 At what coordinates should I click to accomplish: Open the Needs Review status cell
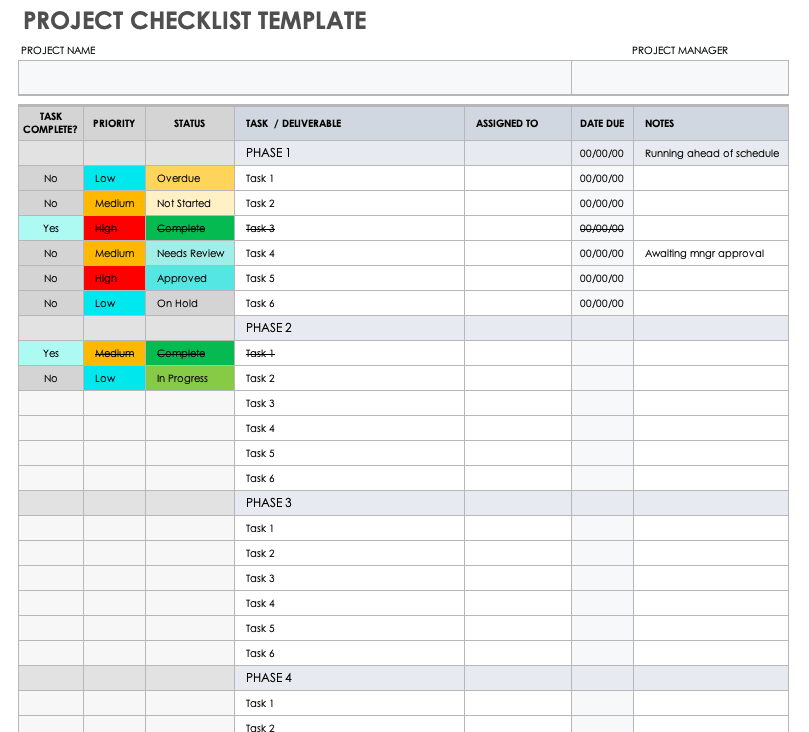point(189,254)
